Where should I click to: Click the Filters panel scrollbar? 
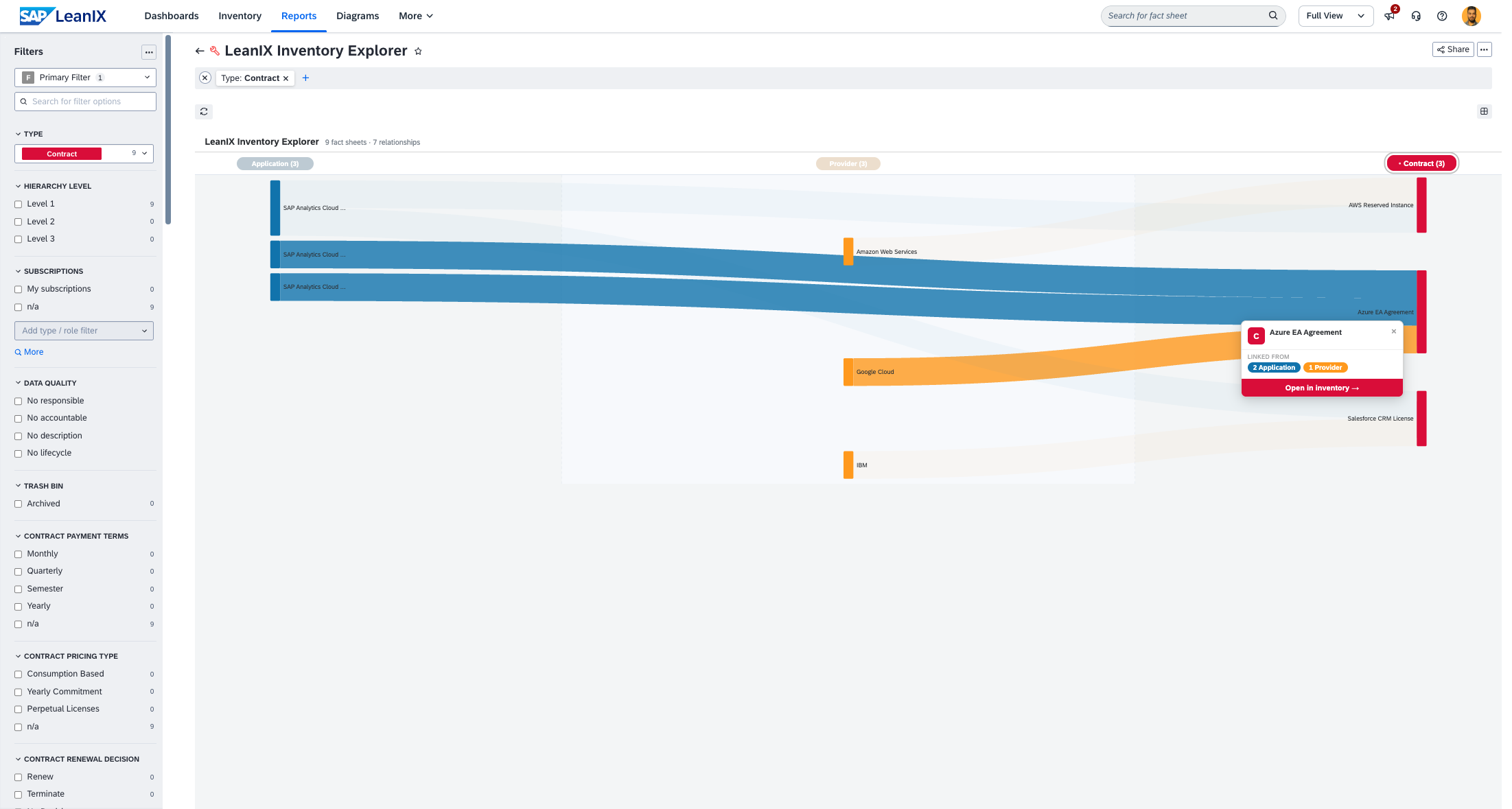168,129
